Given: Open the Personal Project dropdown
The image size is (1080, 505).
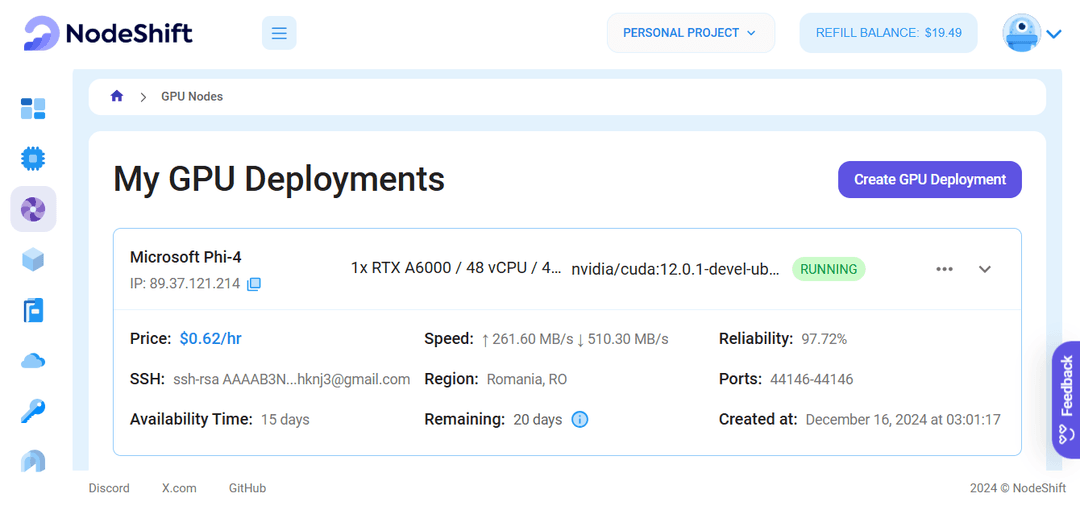Looking at the screenshot, I should (691, 33).
